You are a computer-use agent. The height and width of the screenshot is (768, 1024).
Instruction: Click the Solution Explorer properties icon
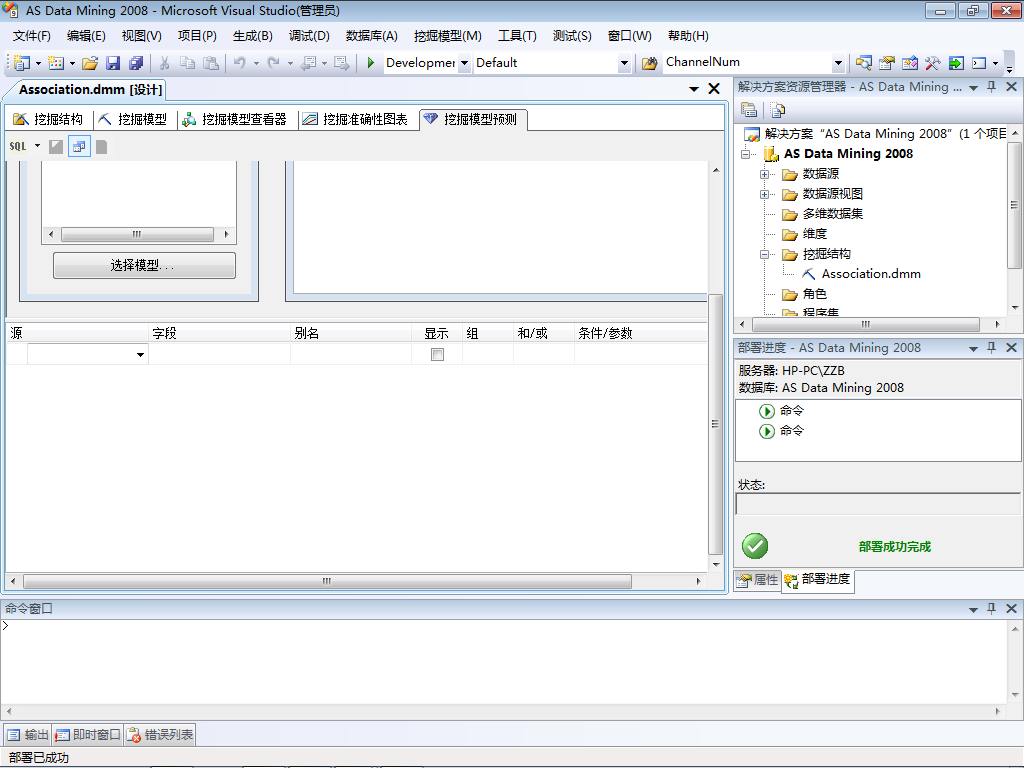tap(749, 110)
